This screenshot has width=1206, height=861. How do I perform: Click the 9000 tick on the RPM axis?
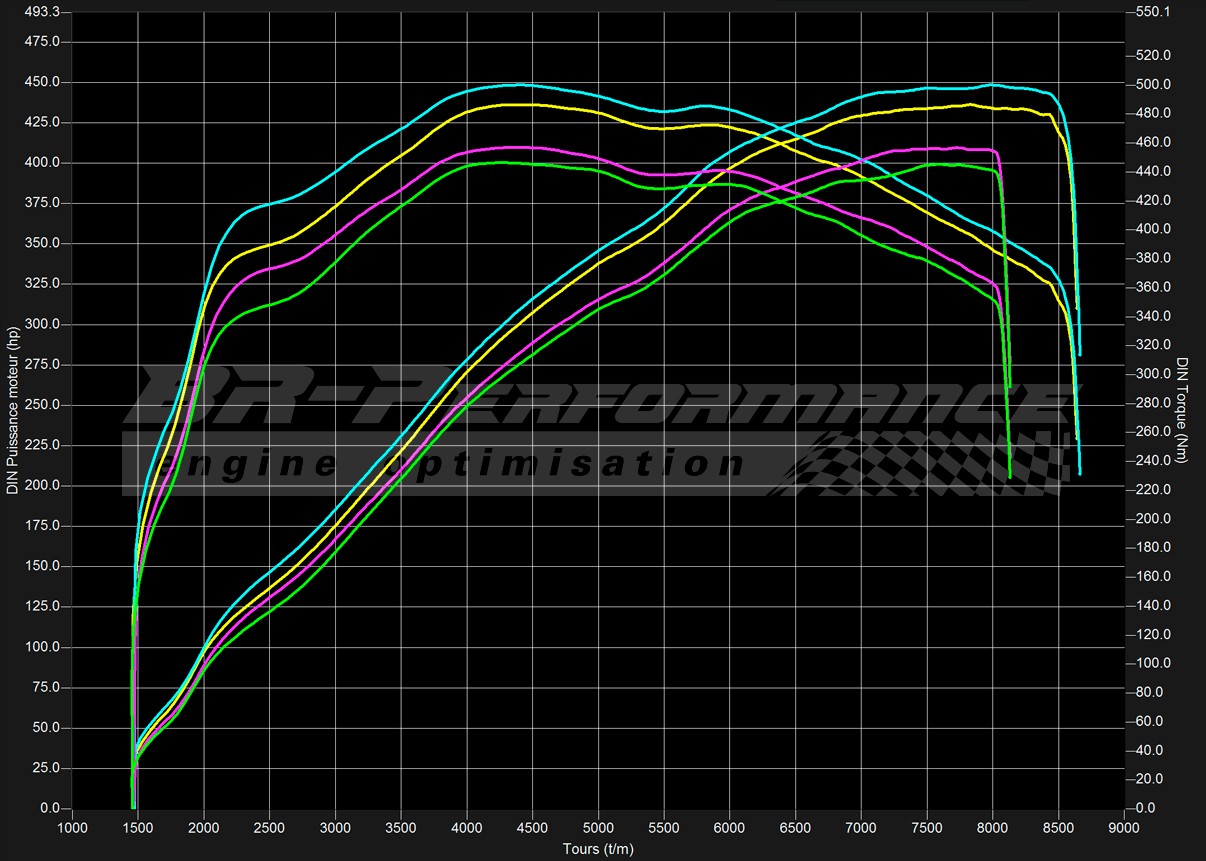1124,828
